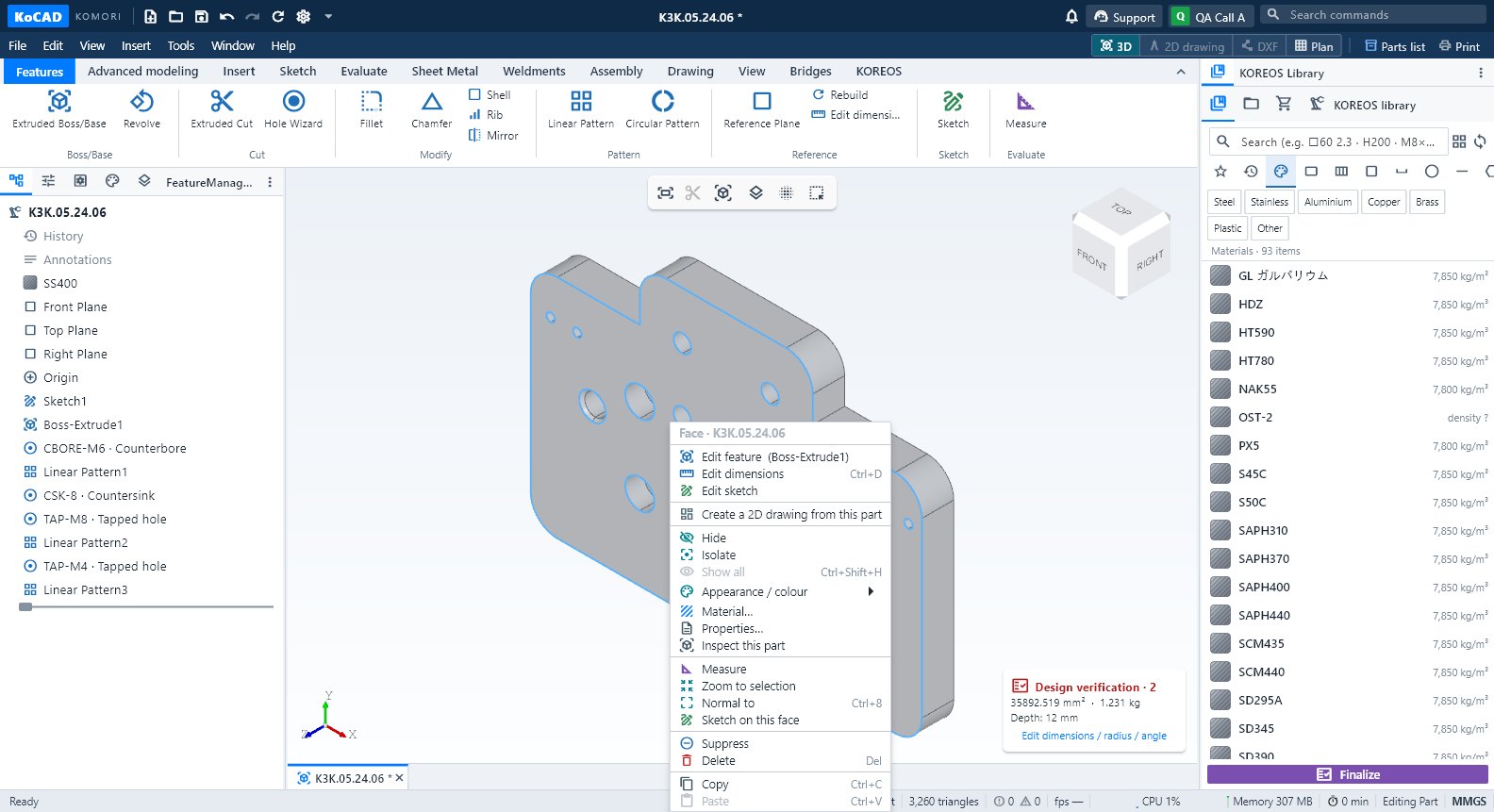1494x812 pixels.
Task: Switch to 2D drawing mode
Action: coord(1187,45)
